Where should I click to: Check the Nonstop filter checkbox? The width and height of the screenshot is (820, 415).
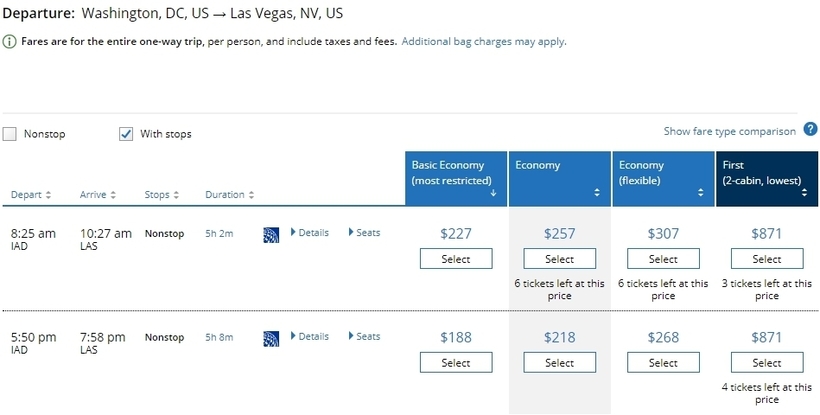(9, 134)
